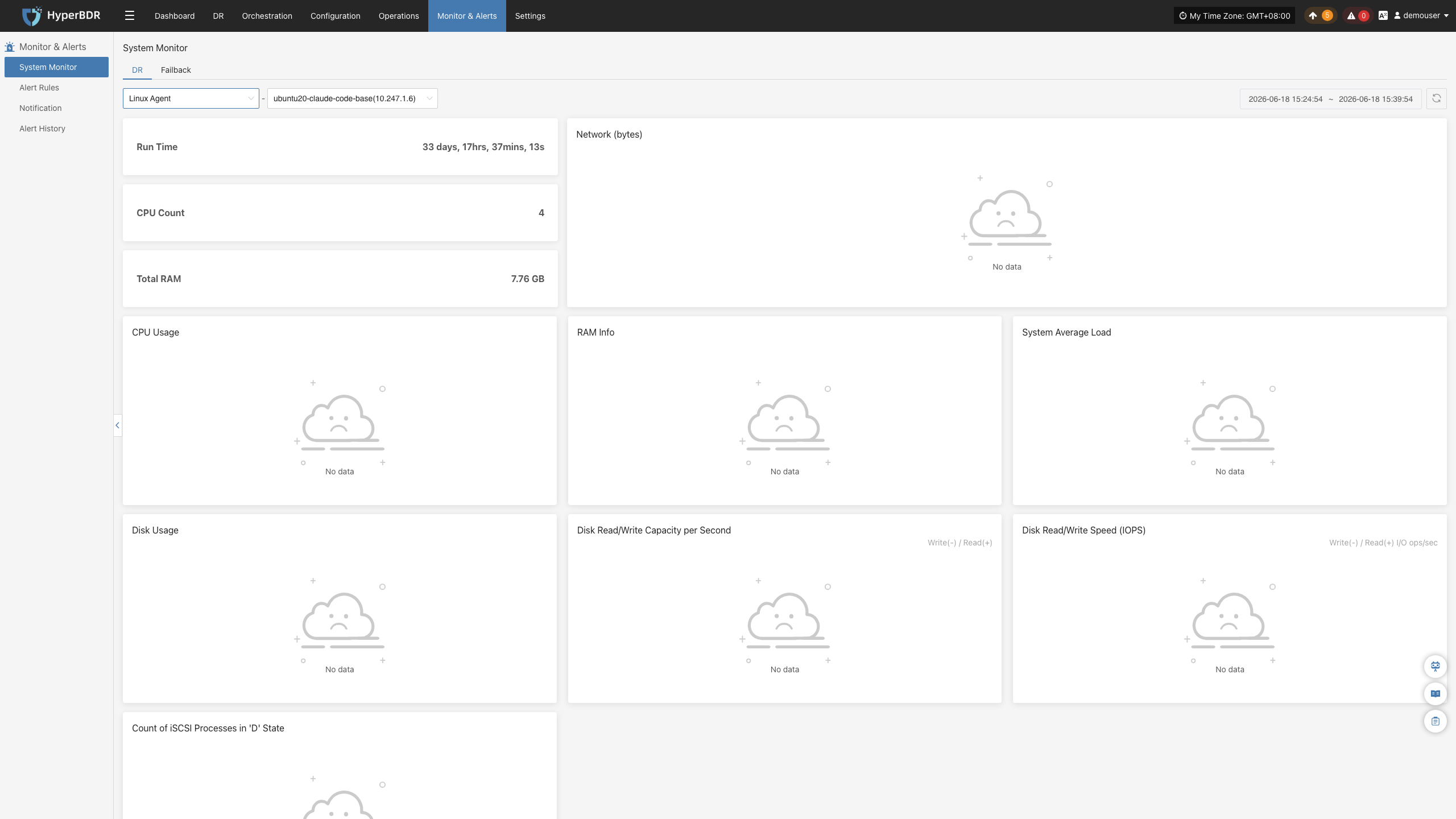Open the upgrade arrow notifications badge
This screenshot has width=1456, height=819.
pyautogui.click(x=1319, y=16)
